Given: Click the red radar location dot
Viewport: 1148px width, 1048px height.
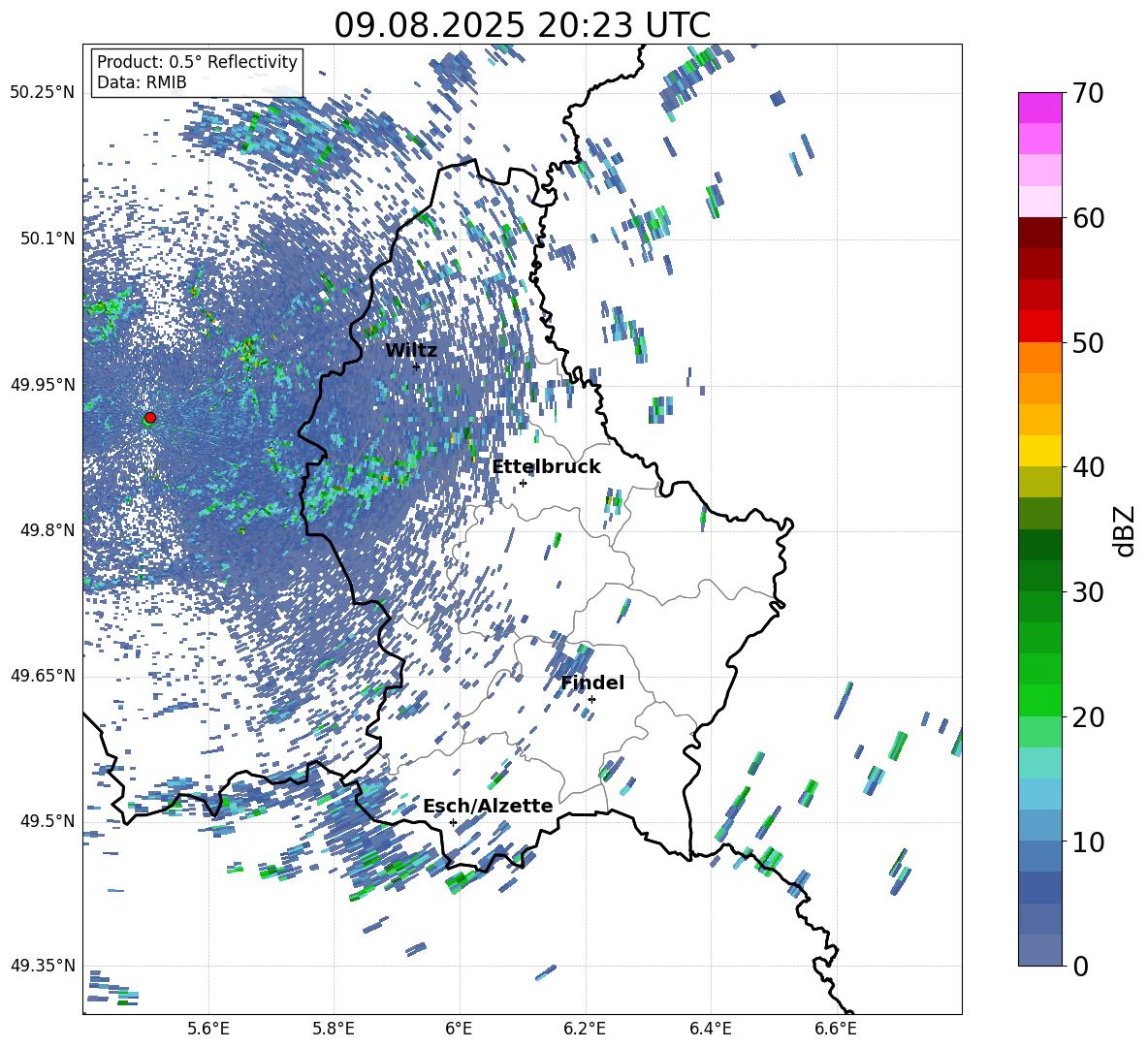Looking at the screenshot, I should [150, 417].
